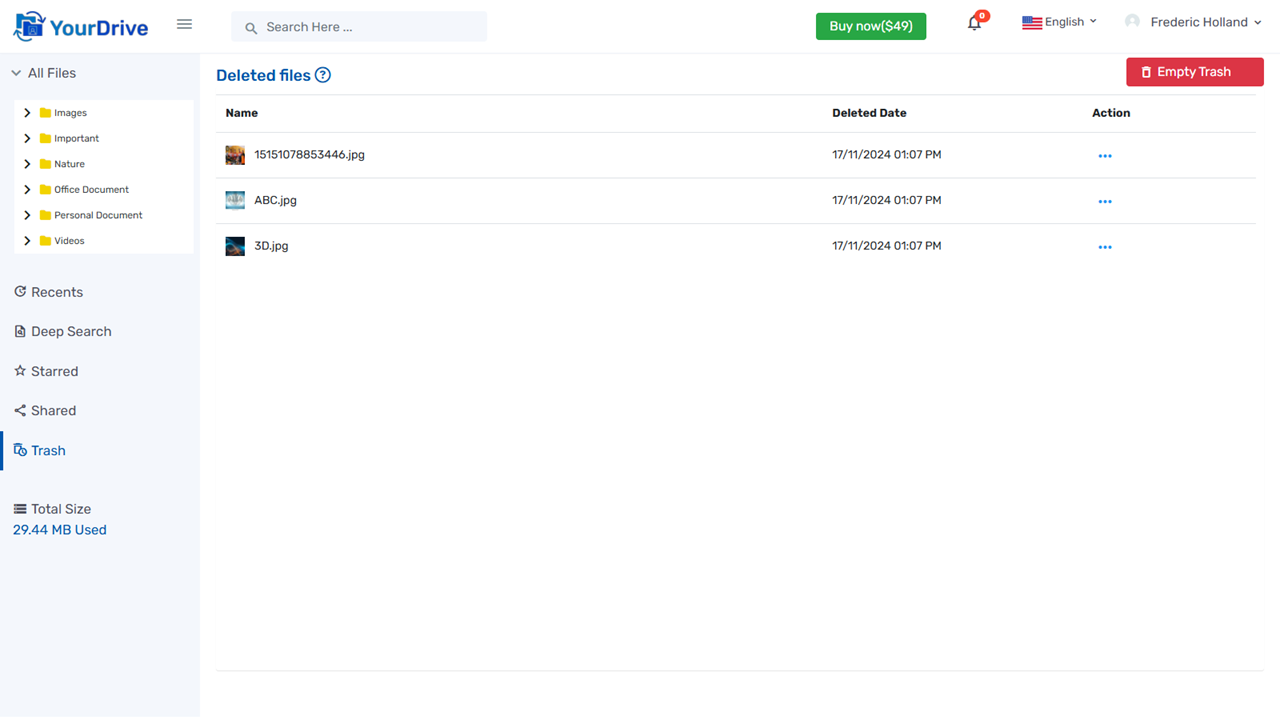
Task: Click the Shared files icon
Action: [17, 410]
